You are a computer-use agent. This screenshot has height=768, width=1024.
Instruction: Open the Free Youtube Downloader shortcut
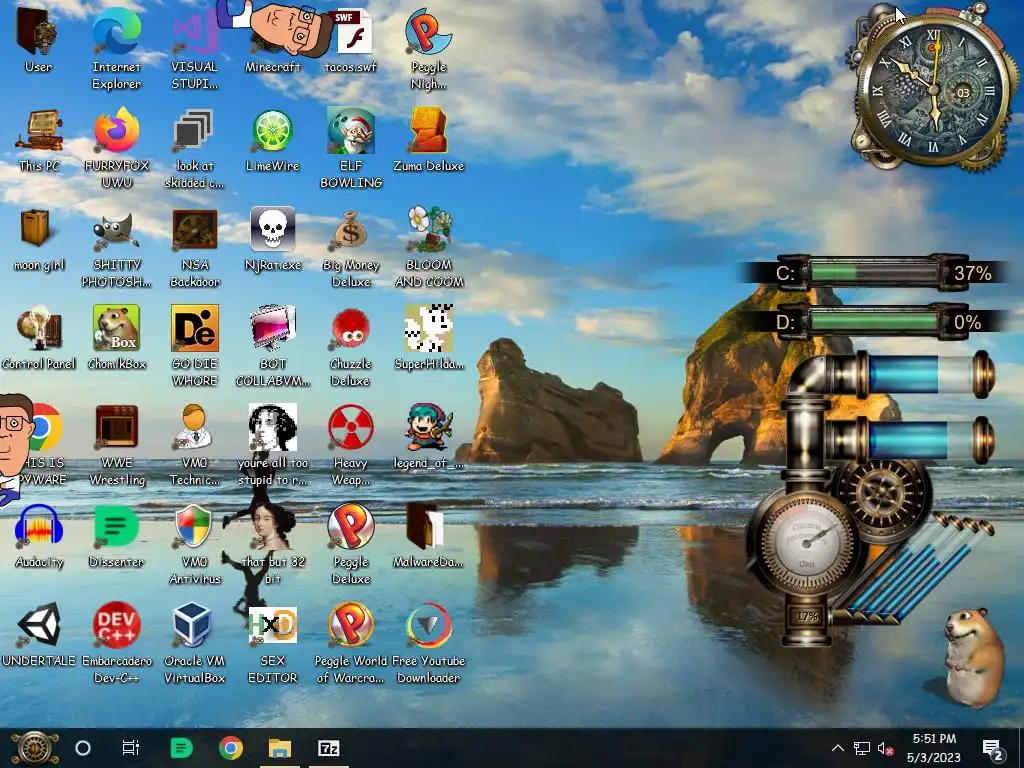click(x=428, y=625)
